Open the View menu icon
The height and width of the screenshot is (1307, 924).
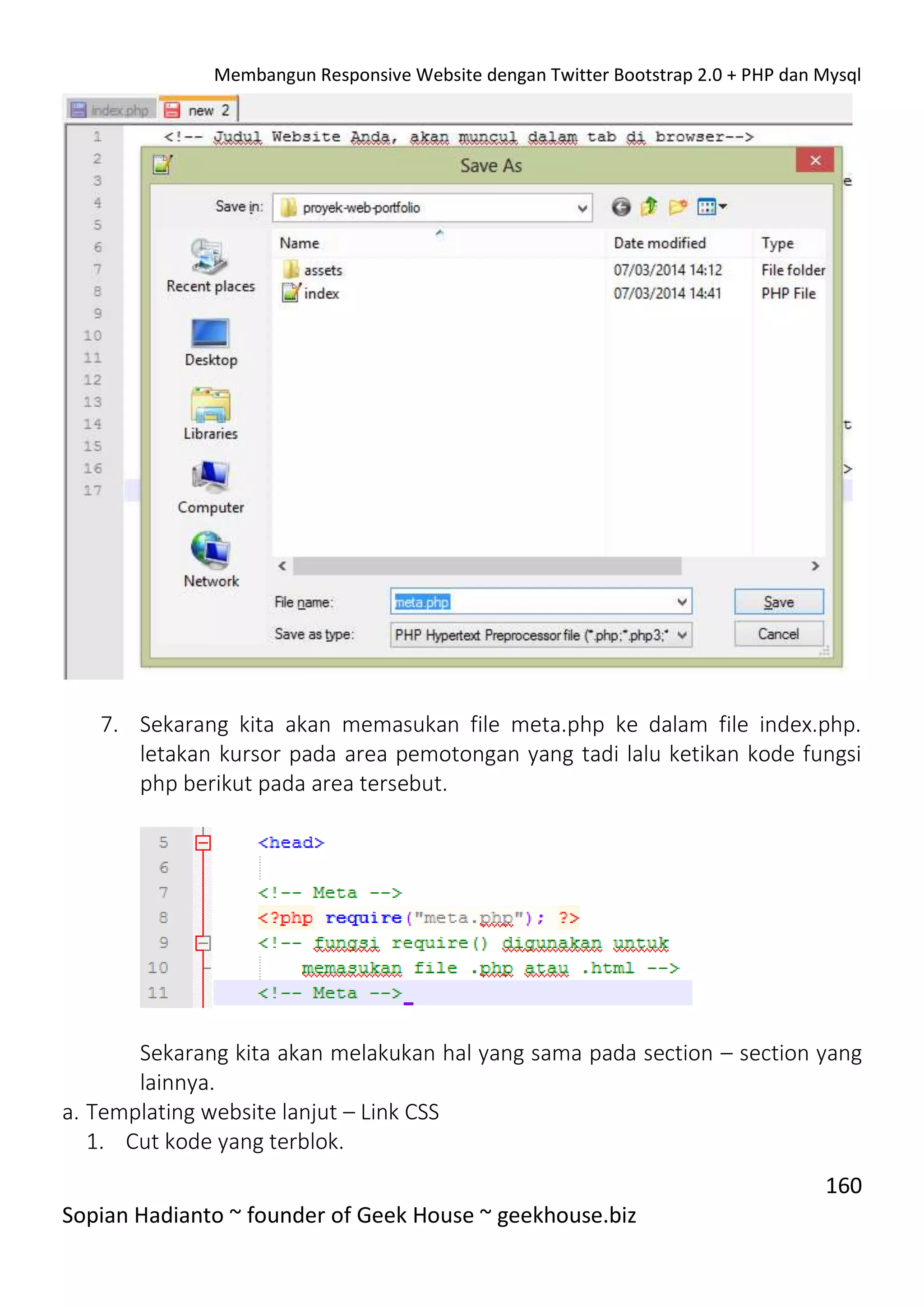712,207
